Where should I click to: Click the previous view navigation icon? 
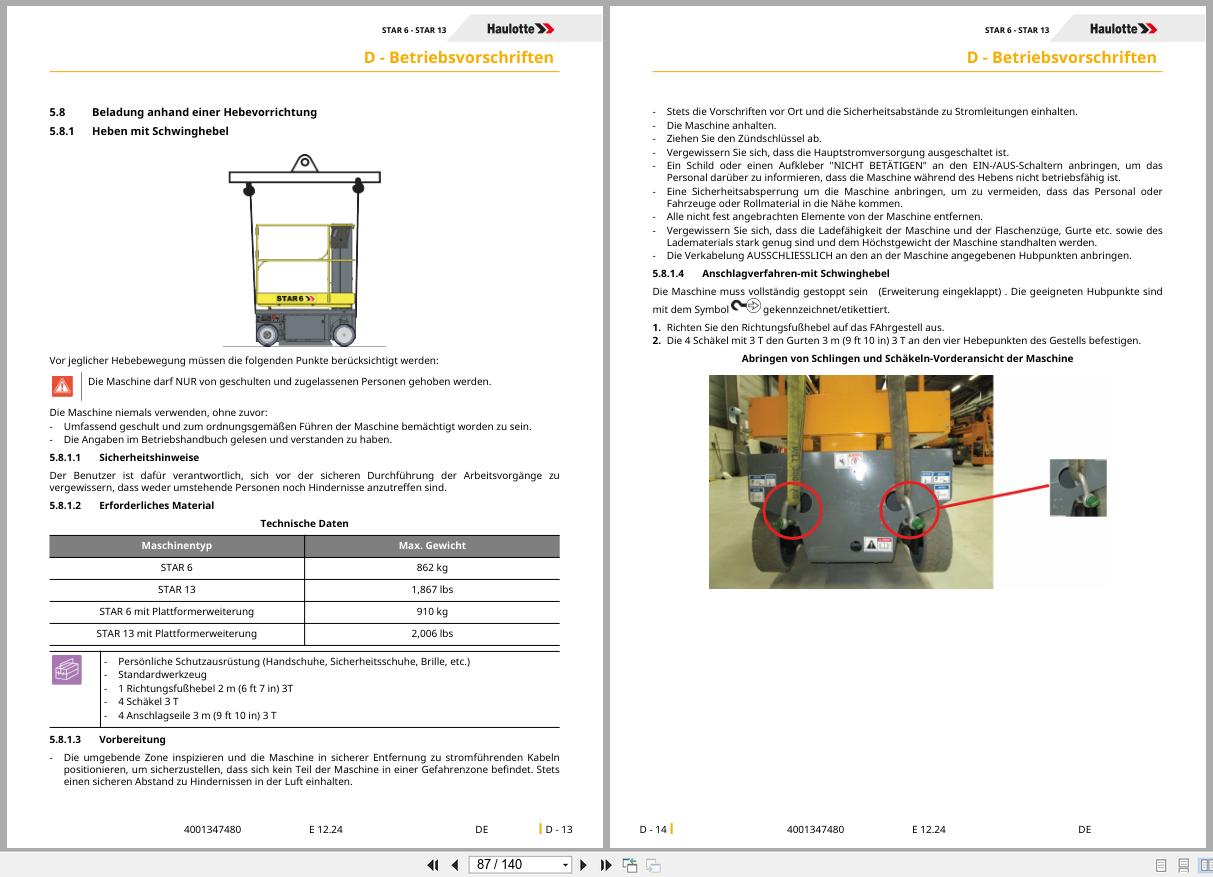(630, 865)
